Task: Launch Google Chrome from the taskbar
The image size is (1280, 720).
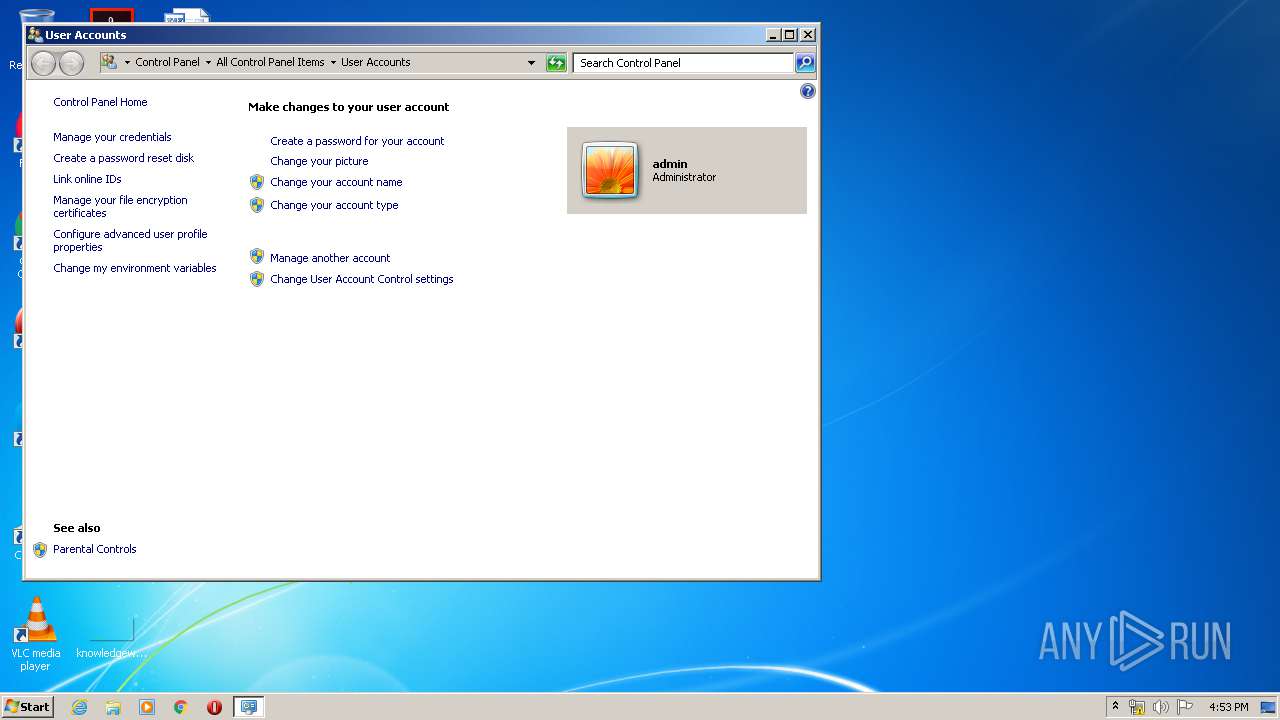Action: (181, 707)
